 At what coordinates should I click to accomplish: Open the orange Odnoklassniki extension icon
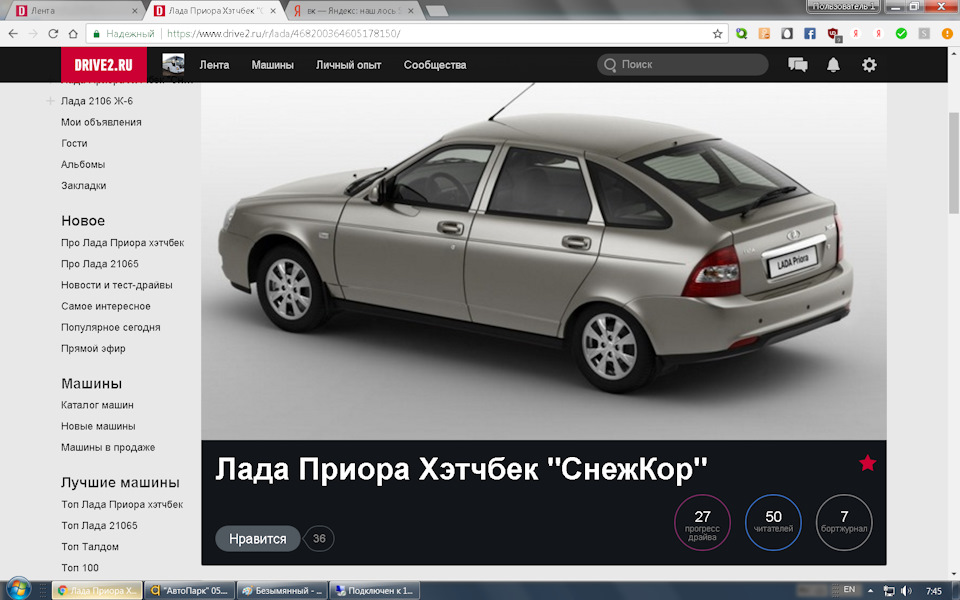[764, 34]
